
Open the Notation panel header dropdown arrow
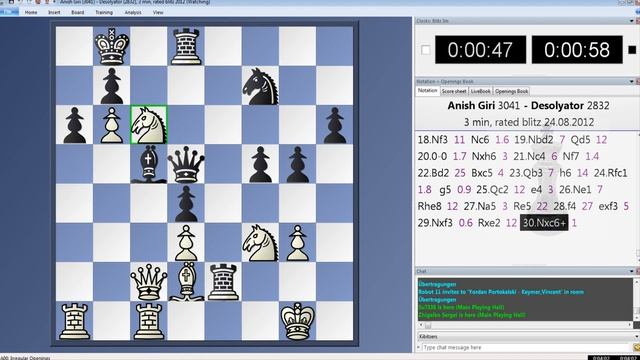tap(632, 82)
